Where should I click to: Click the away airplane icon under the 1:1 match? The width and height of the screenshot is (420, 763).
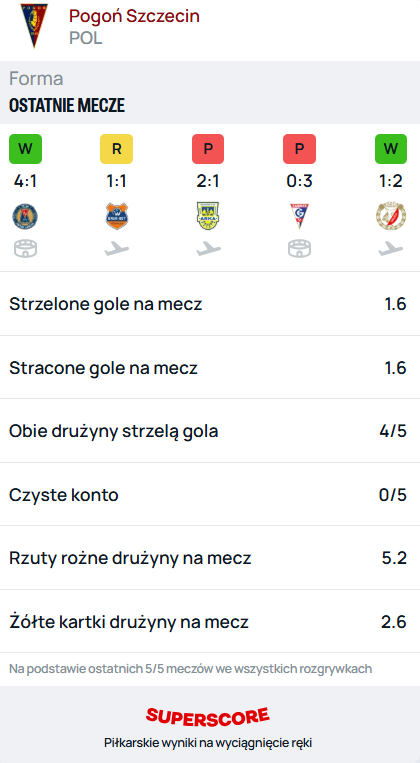116,249
